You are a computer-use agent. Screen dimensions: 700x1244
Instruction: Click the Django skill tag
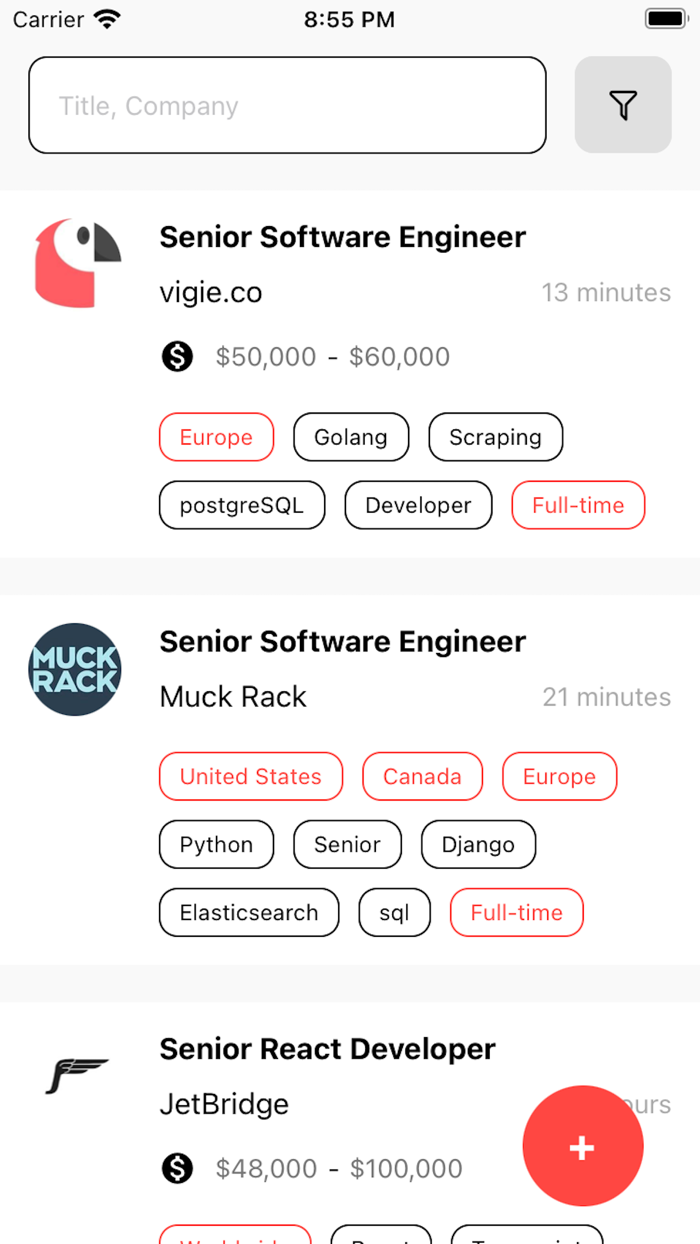[x=478, y=844]
